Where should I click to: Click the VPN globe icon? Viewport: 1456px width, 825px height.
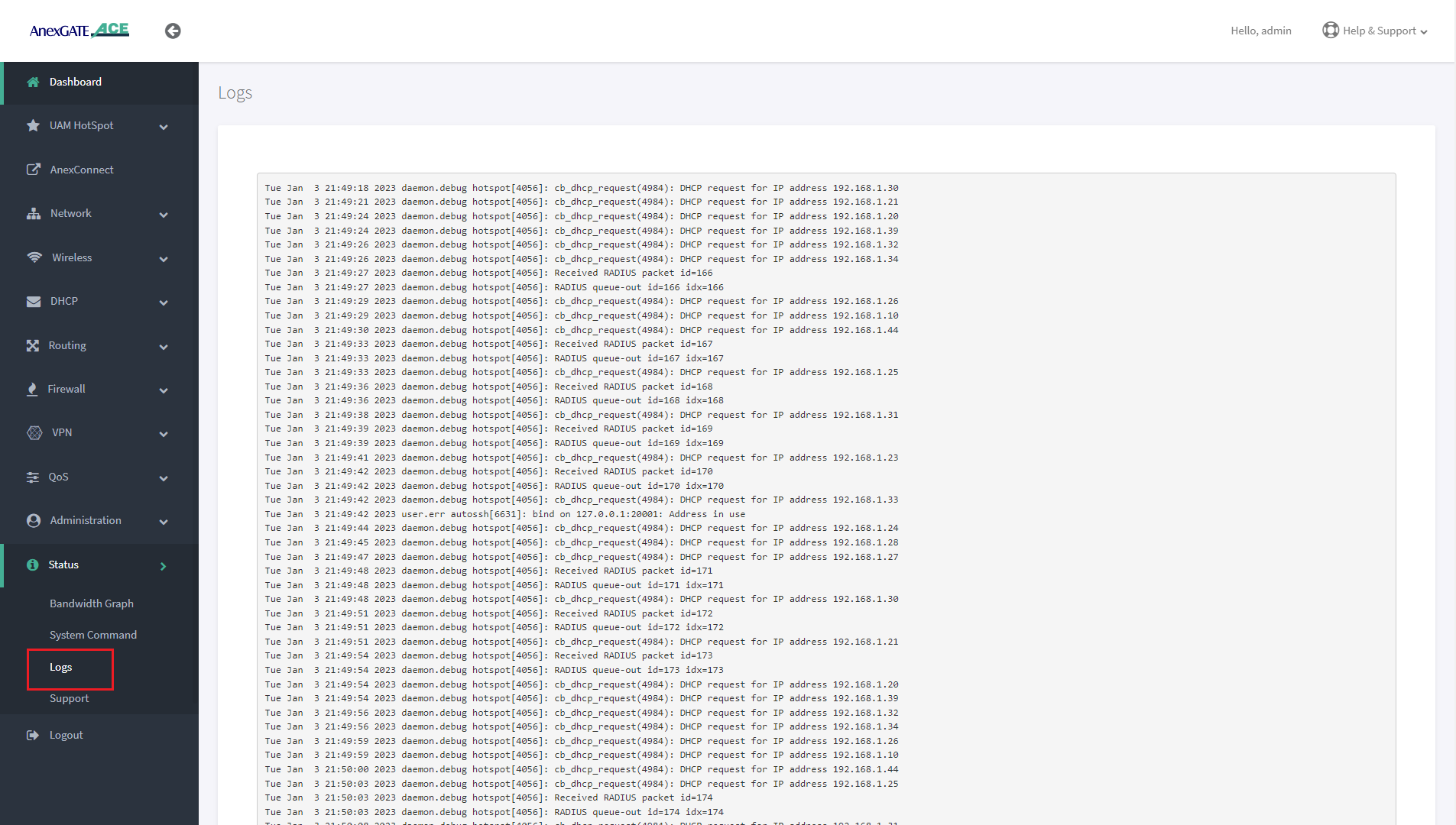(34, 433)
